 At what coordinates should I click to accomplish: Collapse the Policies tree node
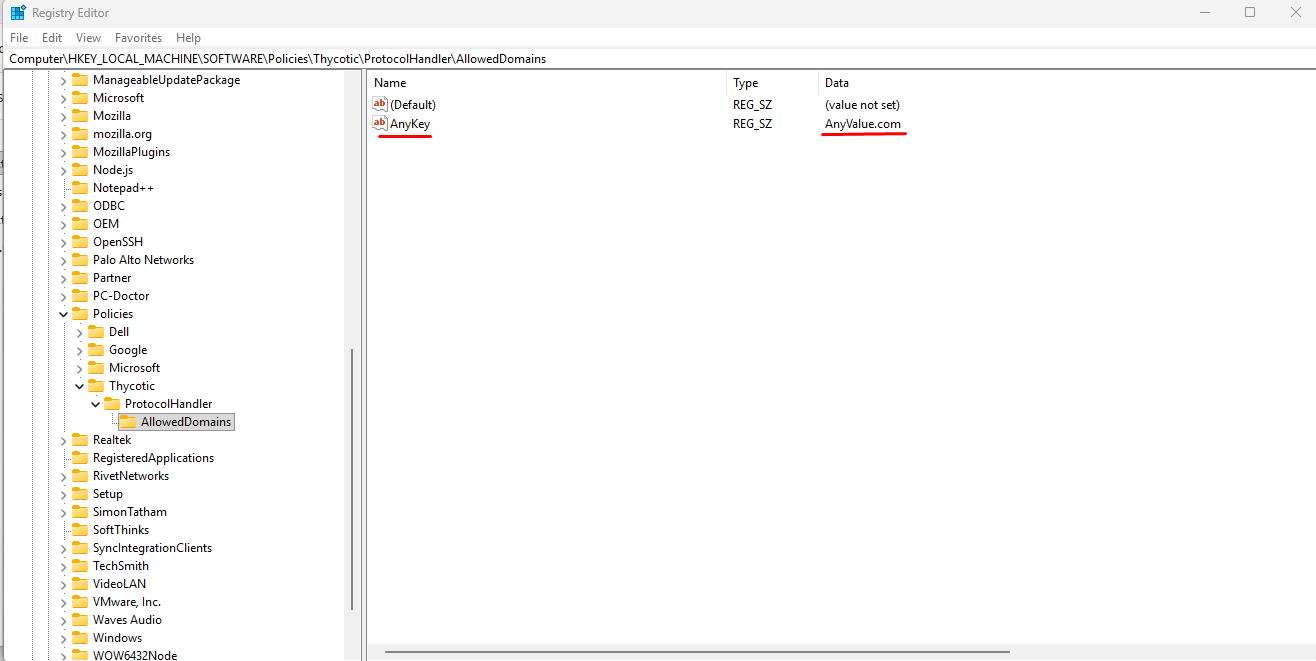click(64, 314)
